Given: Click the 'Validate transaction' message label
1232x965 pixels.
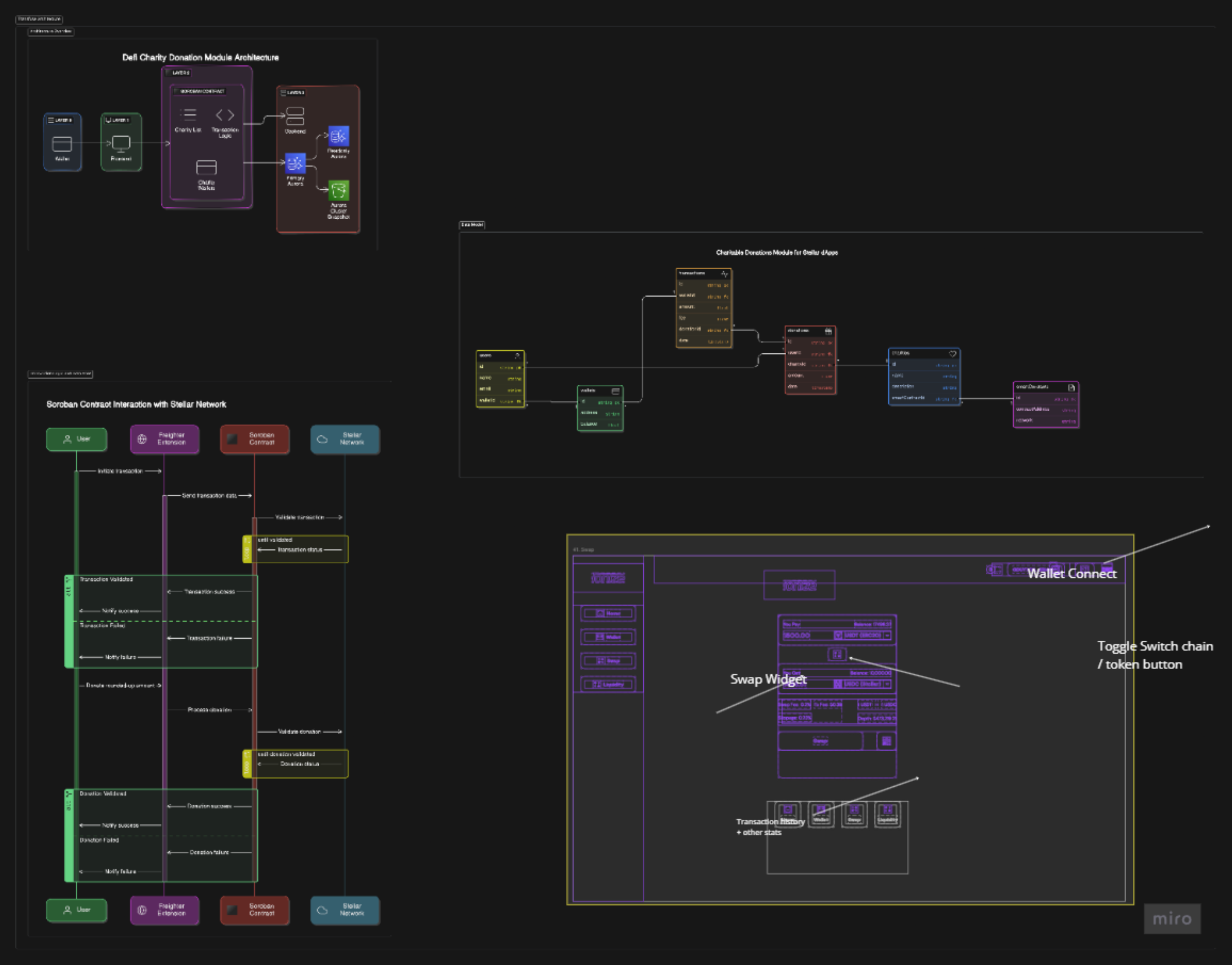Looking at the screenshot, I should (x=299, y=517).
